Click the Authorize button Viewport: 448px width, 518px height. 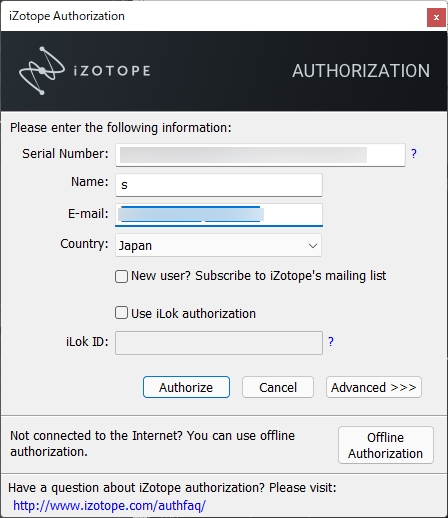click(x=186, y=387)
